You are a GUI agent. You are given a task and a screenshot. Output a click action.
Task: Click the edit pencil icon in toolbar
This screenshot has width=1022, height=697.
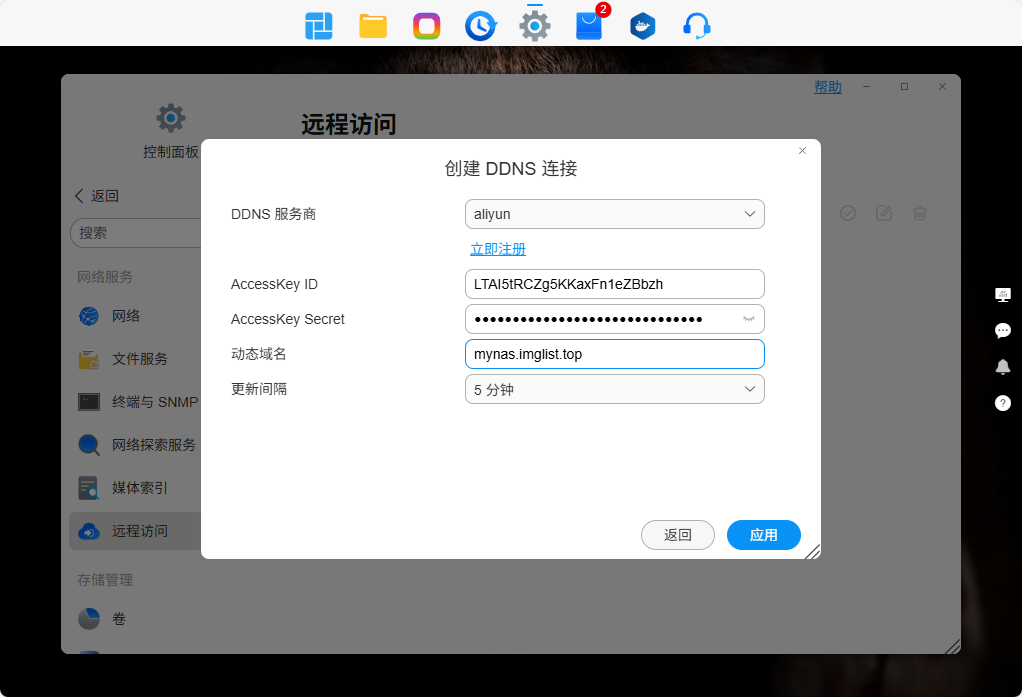coord(884,213)
